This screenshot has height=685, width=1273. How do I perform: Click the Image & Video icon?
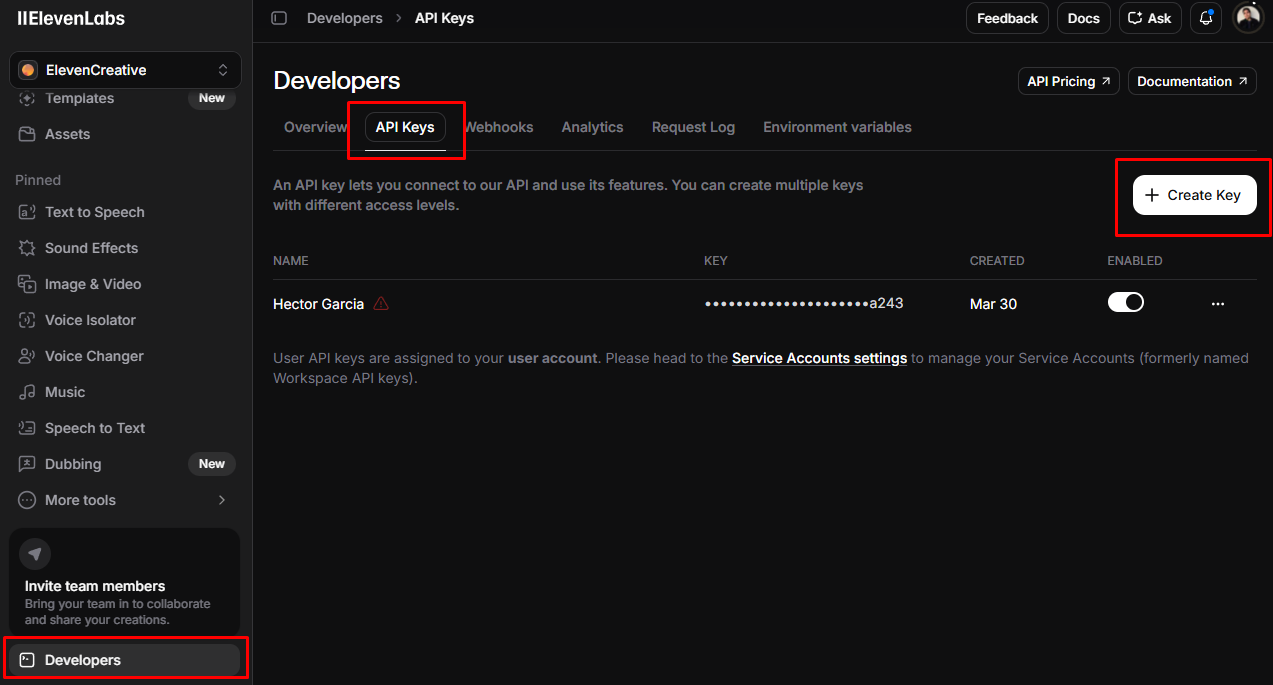[x=27, y=284]
